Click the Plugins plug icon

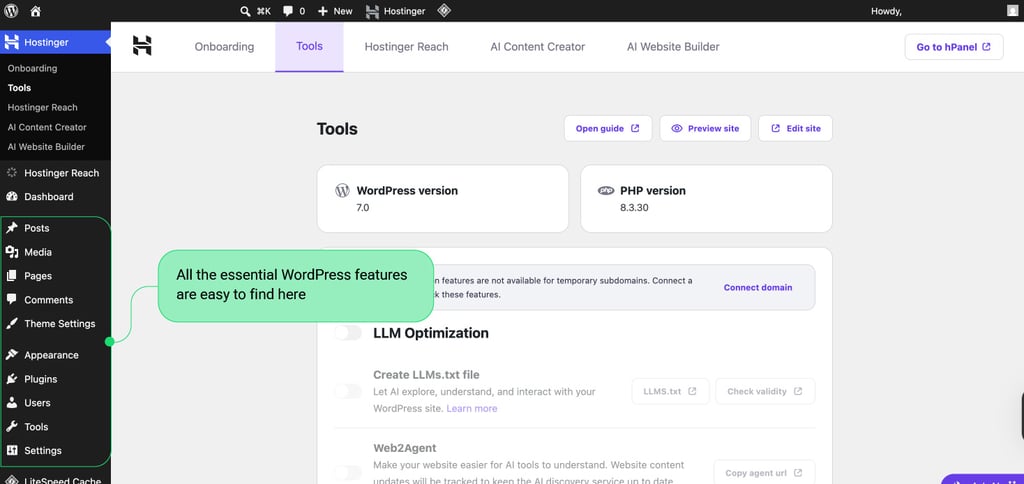12,379
